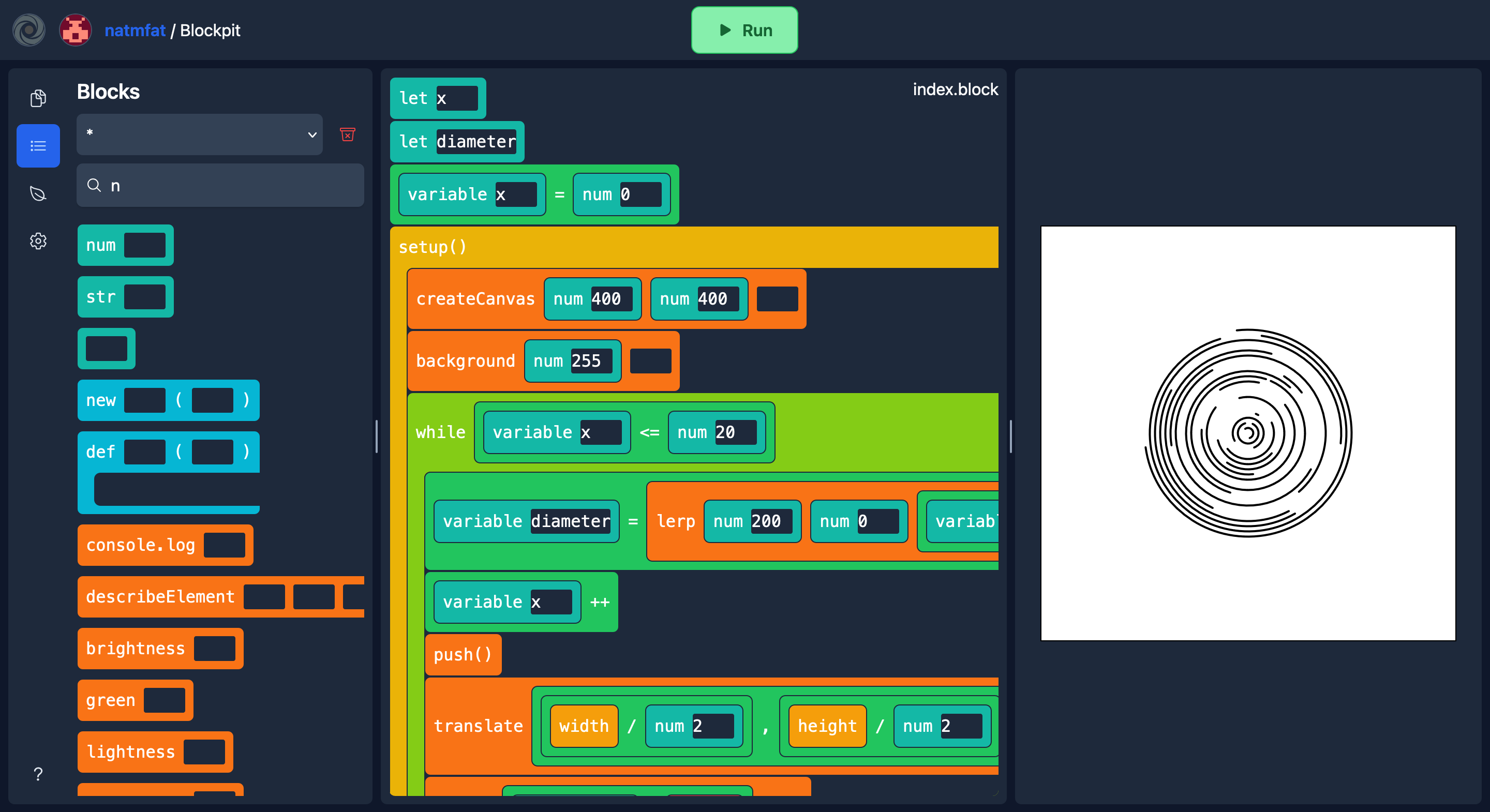This screenshot has height=812, width=1490.
Task: Click the Blocks panel heading
Action: 108,92
